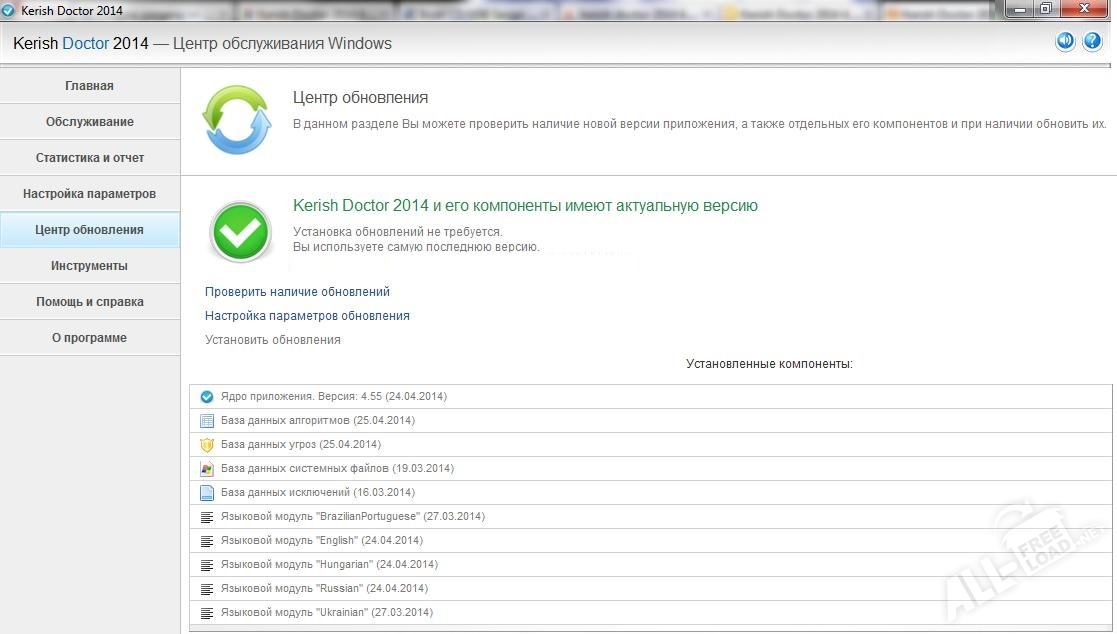Click the sound speaker icon in header
The height and width of the screenshot is (634, 1117).
1065,42
